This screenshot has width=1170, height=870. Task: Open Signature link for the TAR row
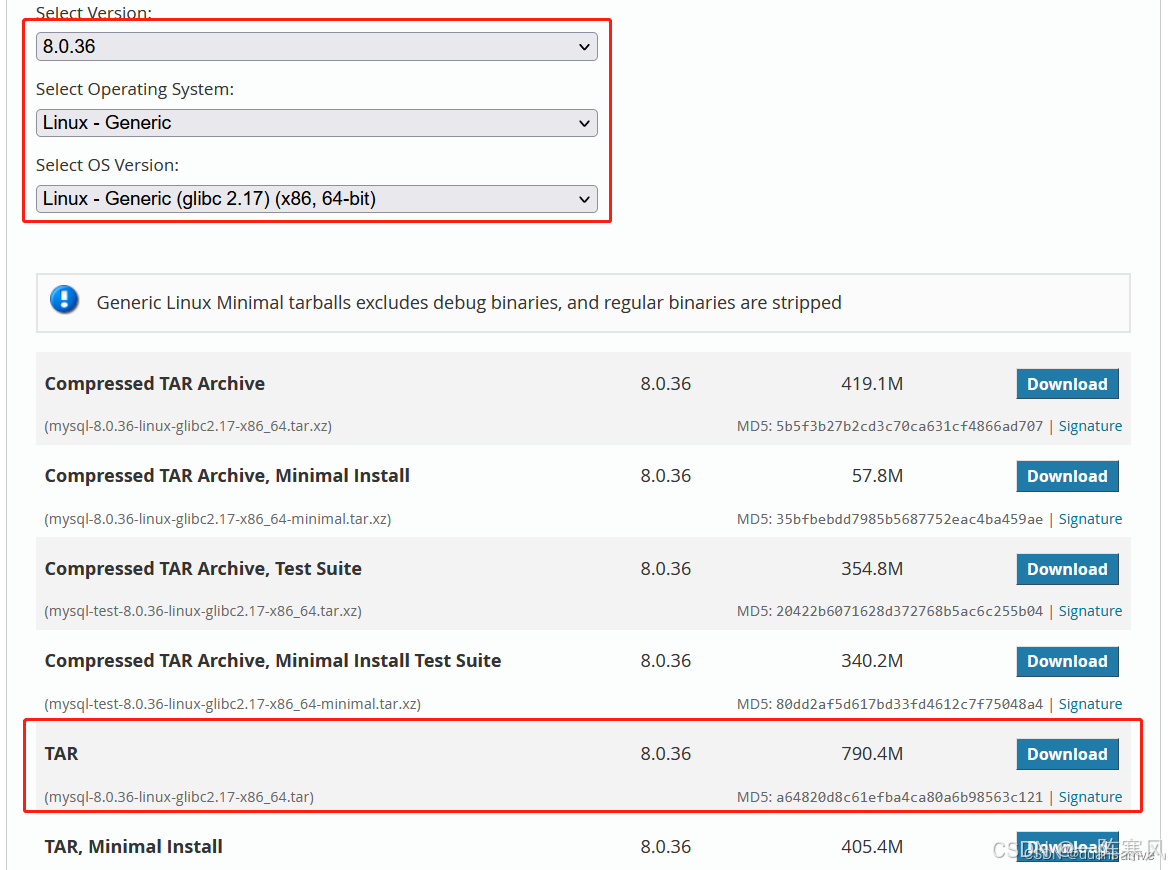1090,797
